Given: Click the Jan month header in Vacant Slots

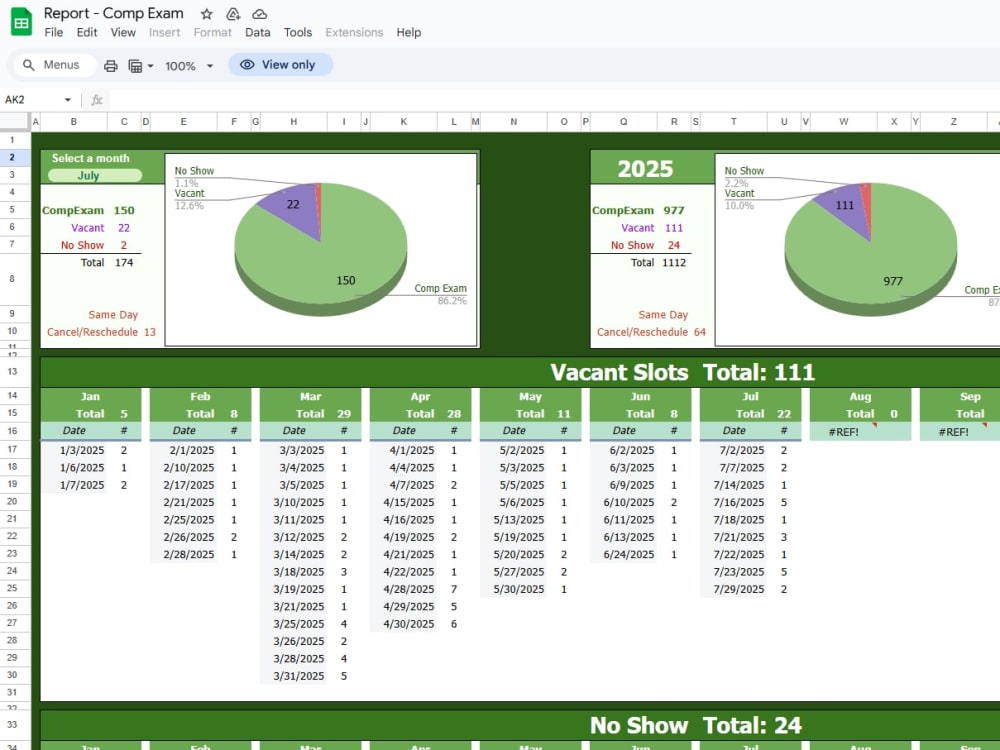Looking at the screenshot, I should point(90,396).
